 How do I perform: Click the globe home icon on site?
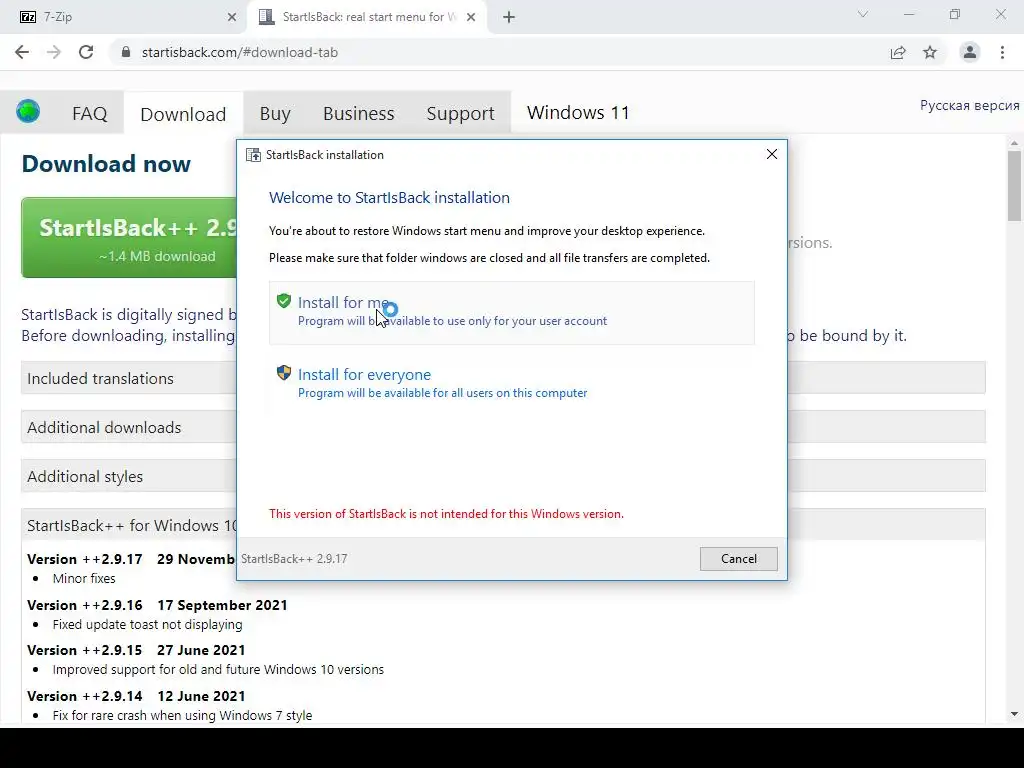[x=28, y=111]
